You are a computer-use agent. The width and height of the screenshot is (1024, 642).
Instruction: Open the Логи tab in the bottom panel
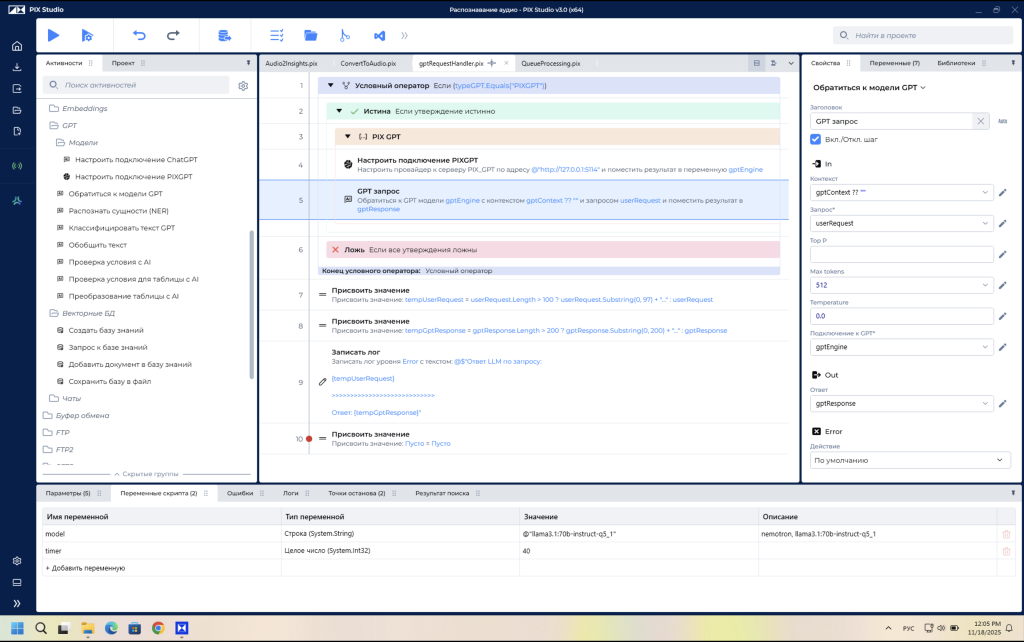click(291, 493)
